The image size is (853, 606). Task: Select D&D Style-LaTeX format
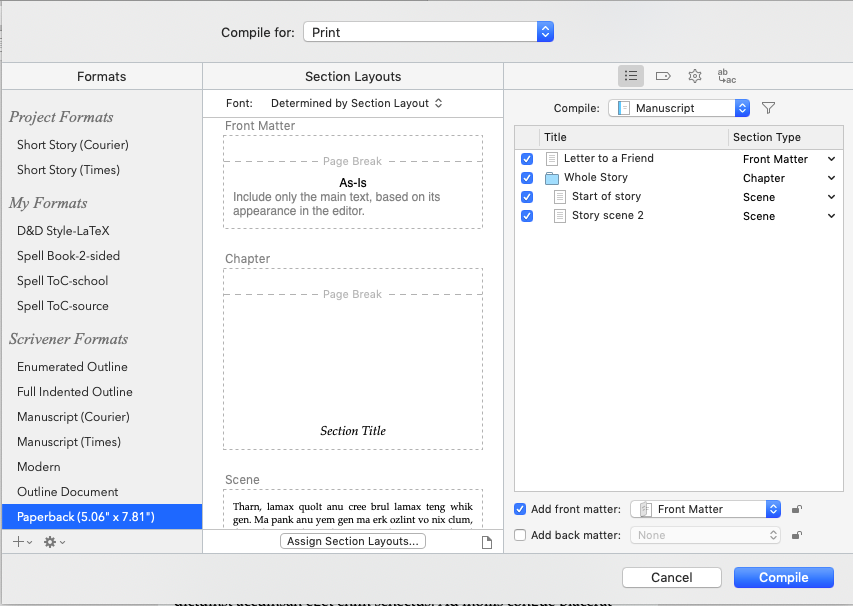[x=63, y=231]
